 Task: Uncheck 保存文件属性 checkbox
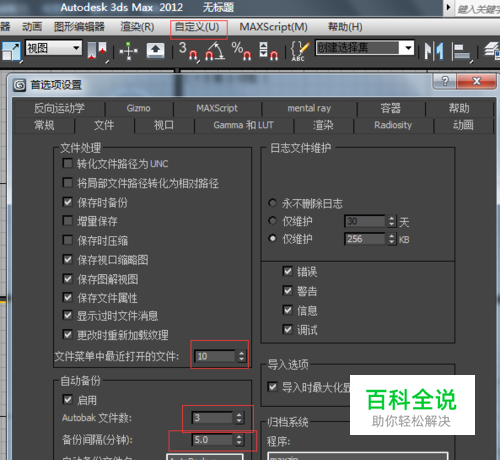pyautogui.click(x=68, y=297)
